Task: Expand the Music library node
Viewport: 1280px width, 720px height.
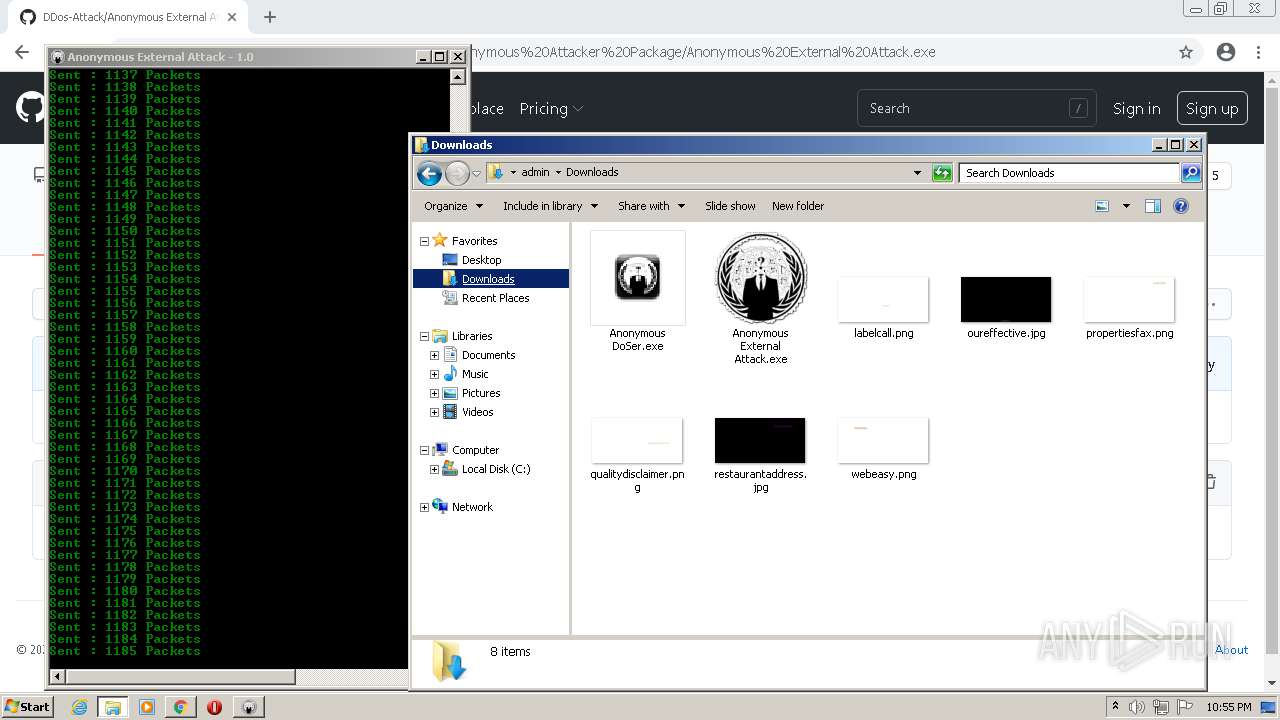Action: pyautogui.click(x=434, y=374)
